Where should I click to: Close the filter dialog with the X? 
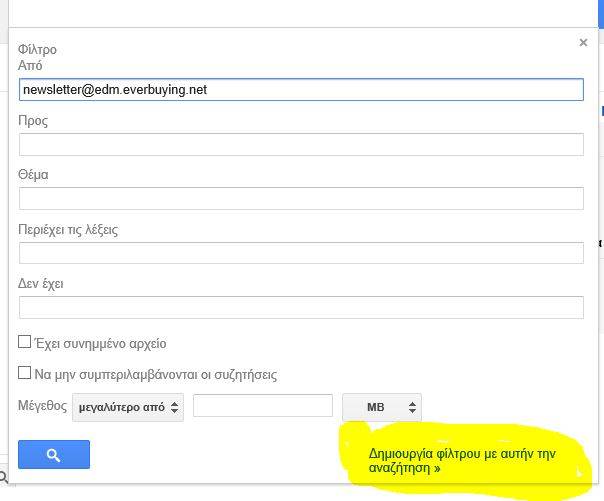coord(583,43)
